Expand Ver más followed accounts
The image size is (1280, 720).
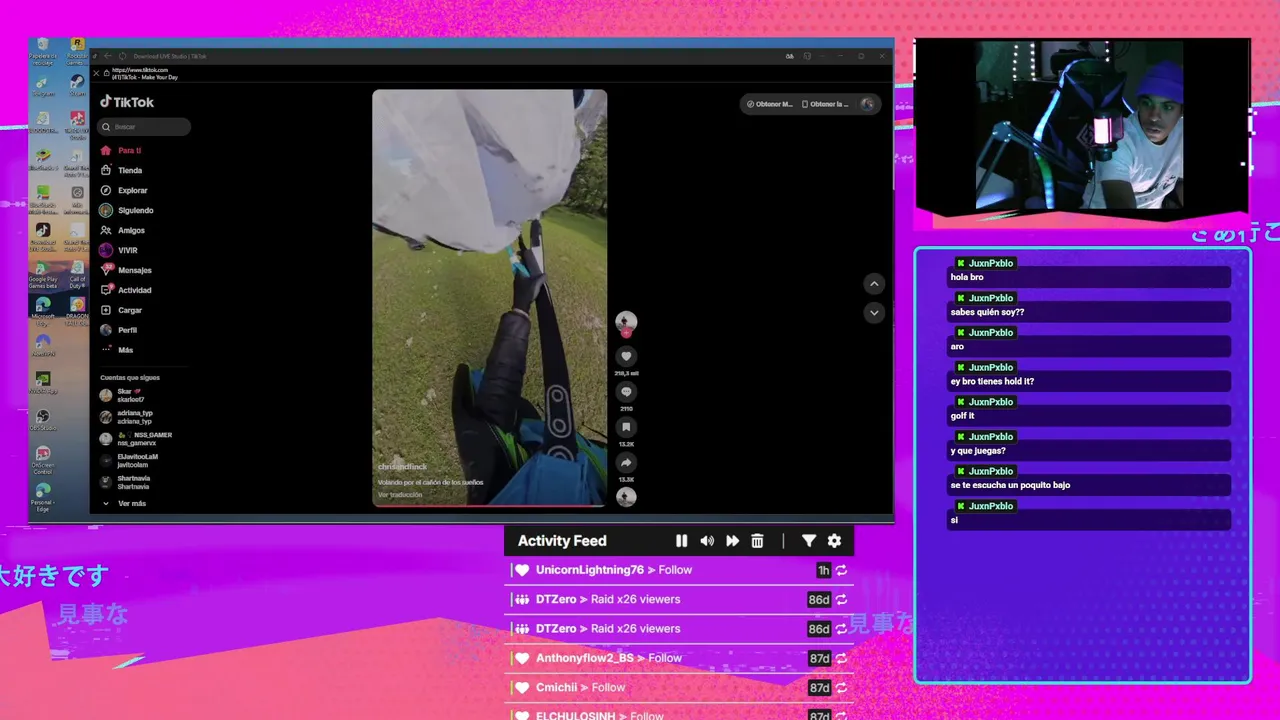(124, 503)
